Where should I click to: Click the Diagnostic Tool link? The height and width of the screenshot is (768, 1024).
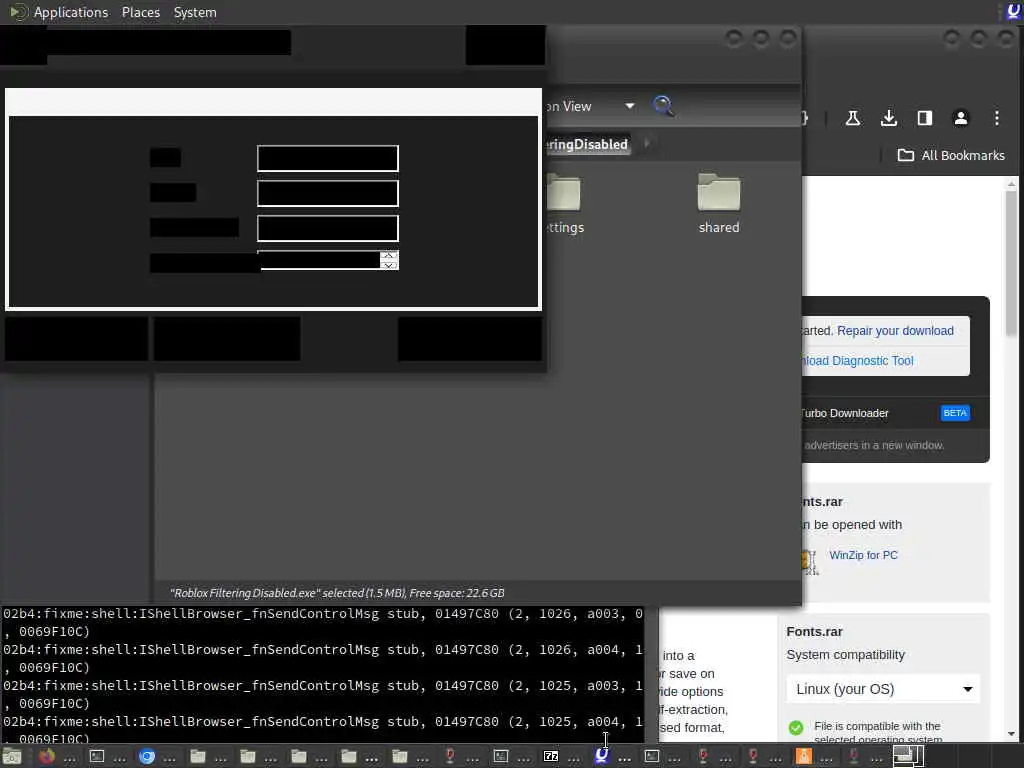pyautogui.click(x=858, y=361)
